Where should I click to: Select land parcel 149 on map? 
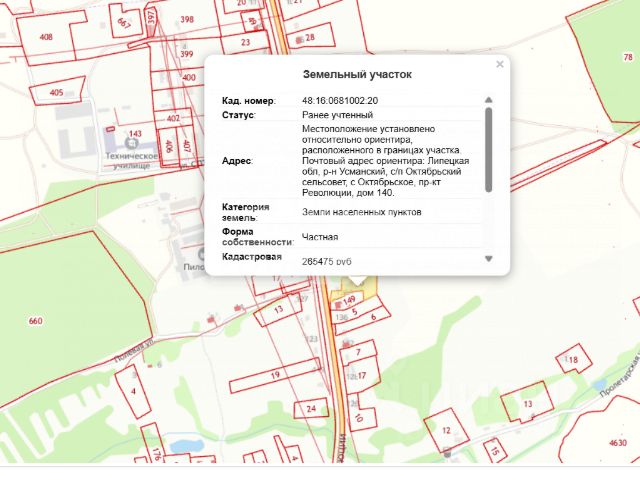(x=349, y=301)
